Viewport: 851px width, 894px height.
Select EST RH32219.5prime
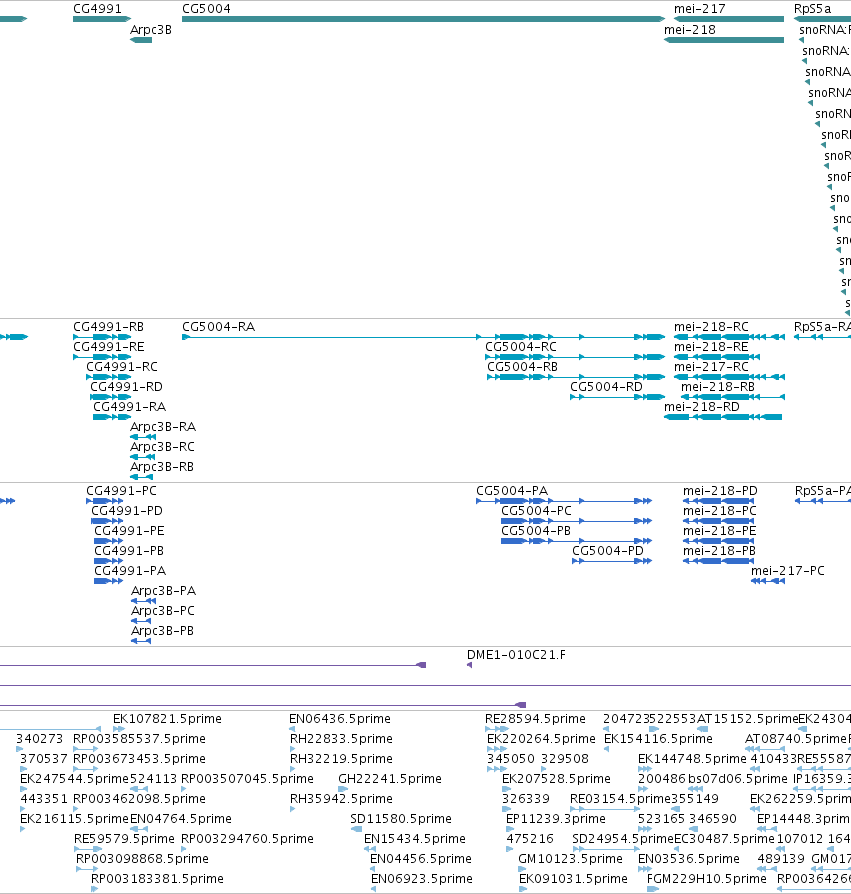[341, 758]
